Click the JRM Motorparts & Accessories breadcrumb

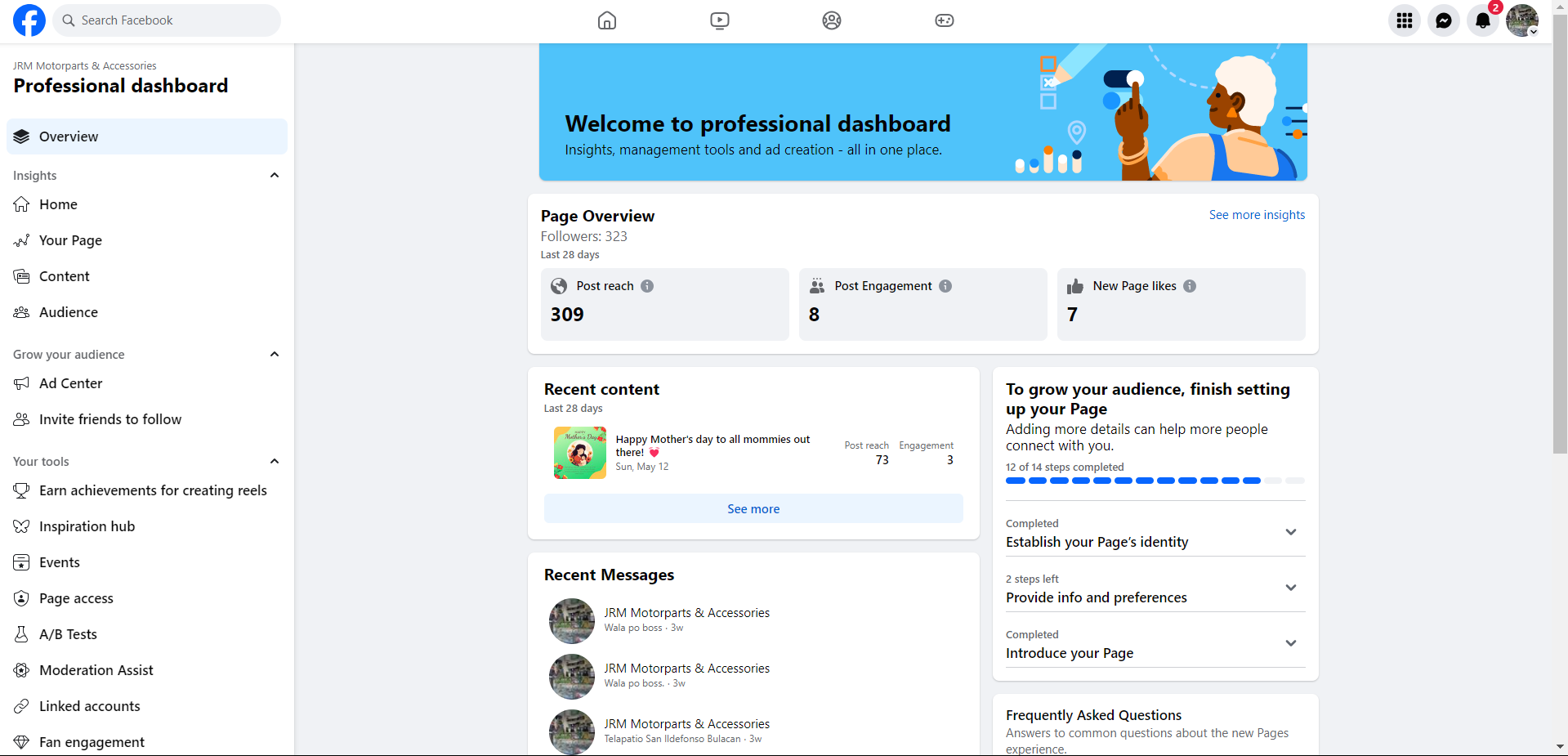(85, 66)
